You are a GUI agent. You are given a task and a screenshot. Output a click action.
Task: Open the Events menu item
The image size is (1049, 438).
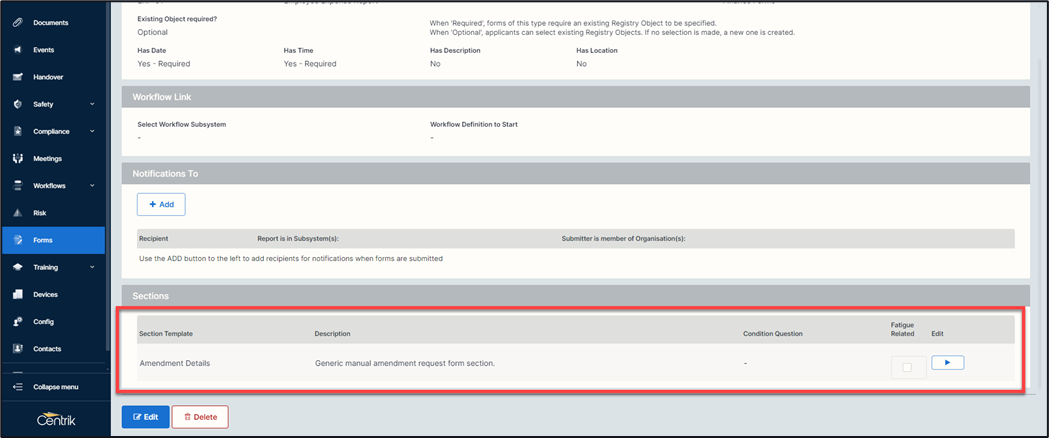pyautogui.click(x=53, y=50)
